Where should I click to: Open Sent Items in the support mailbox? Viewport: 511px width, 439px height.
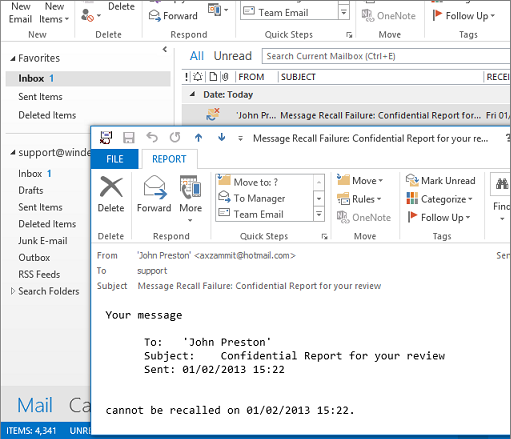pyautogui.click(x=40, y=207)
